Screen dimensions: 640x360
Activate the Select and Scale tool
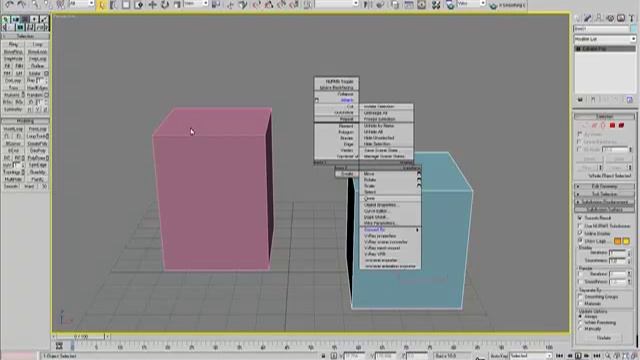[x=177, y=5]
